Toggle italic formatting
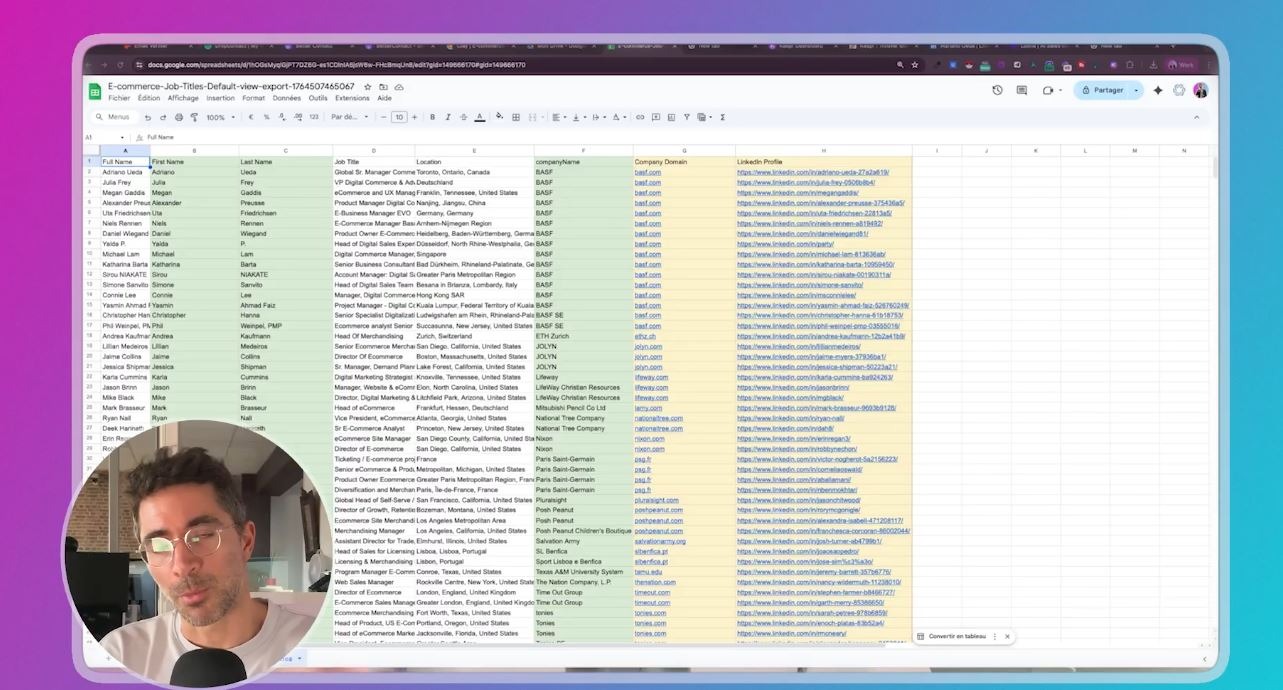 (448, 117)
